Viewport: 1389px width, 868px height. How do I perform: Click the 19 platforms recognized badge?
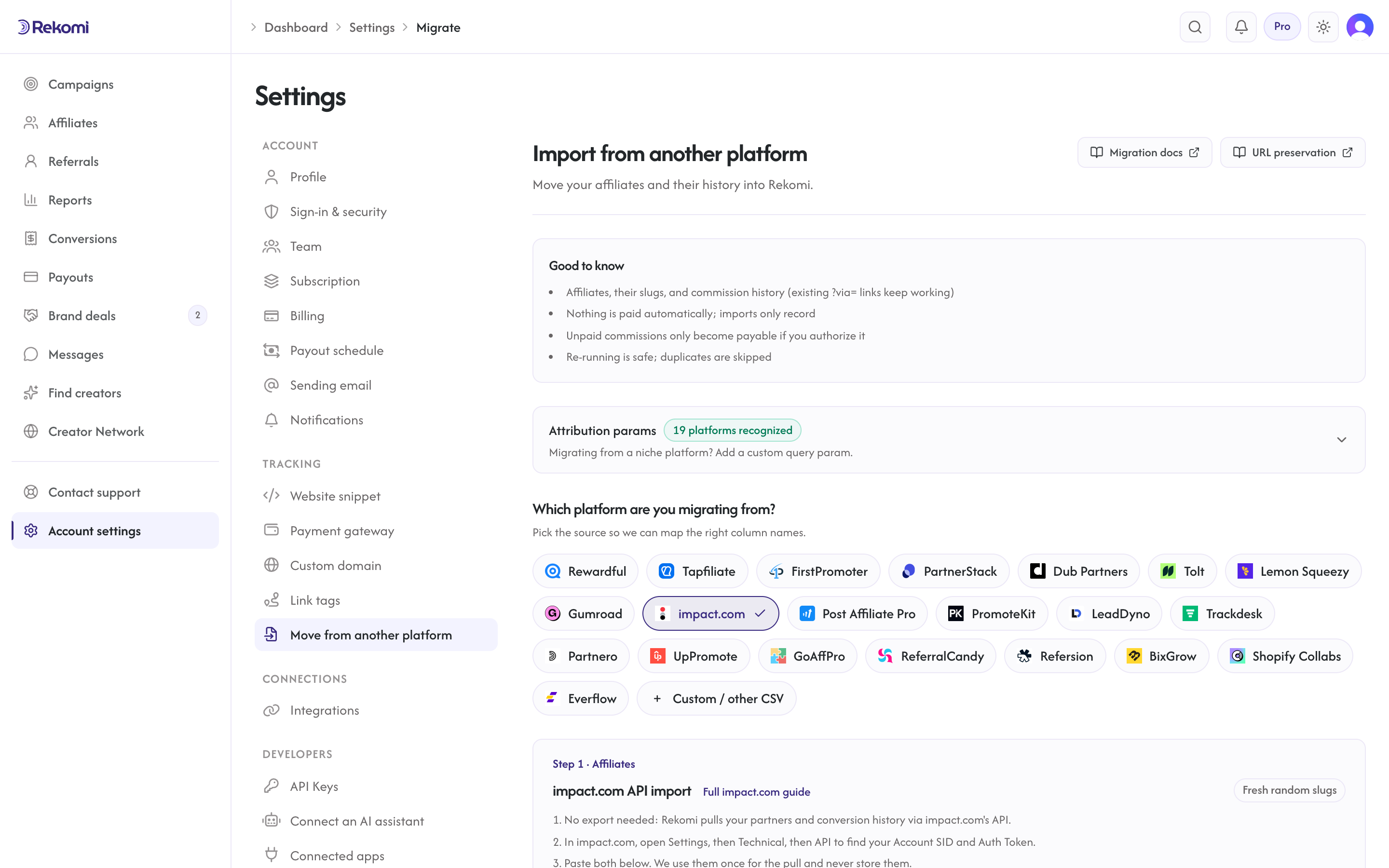pos(733,430)
